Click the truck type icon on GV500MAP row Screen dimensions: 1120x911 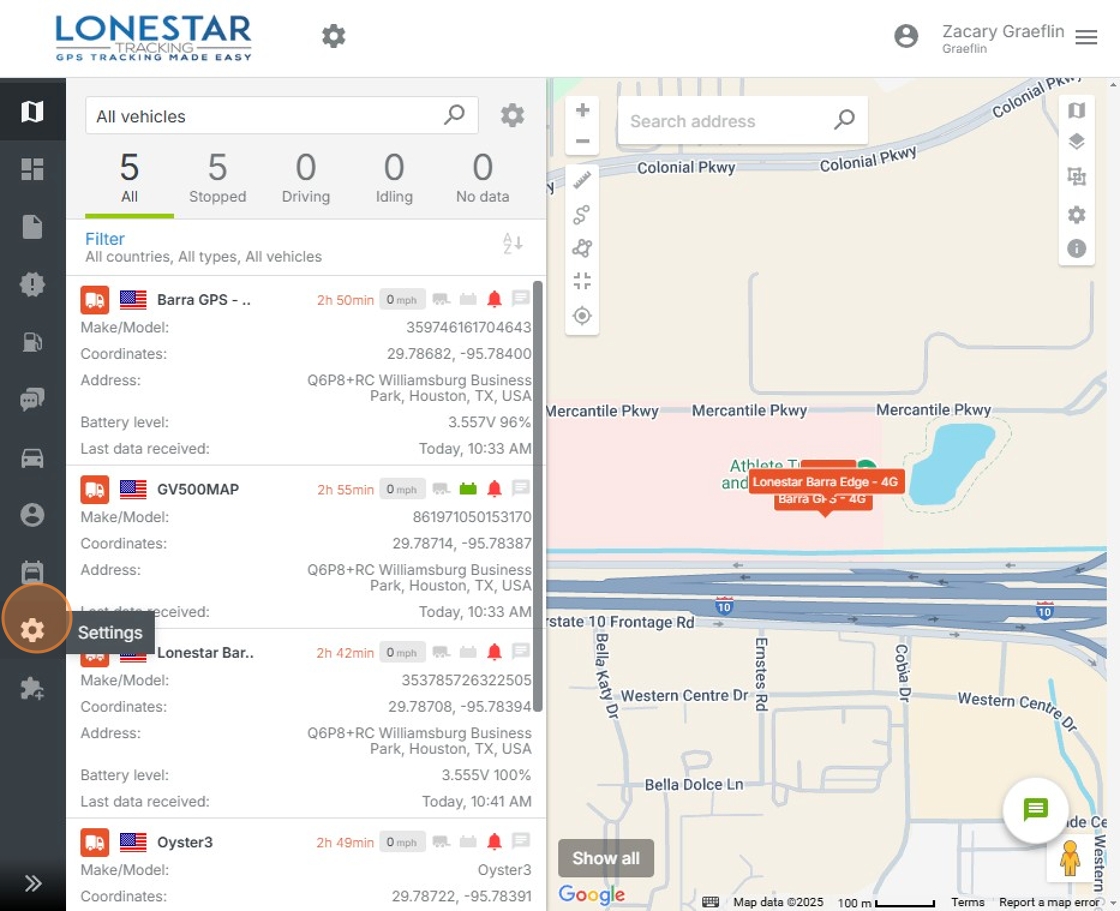click(x=95, y=489)
